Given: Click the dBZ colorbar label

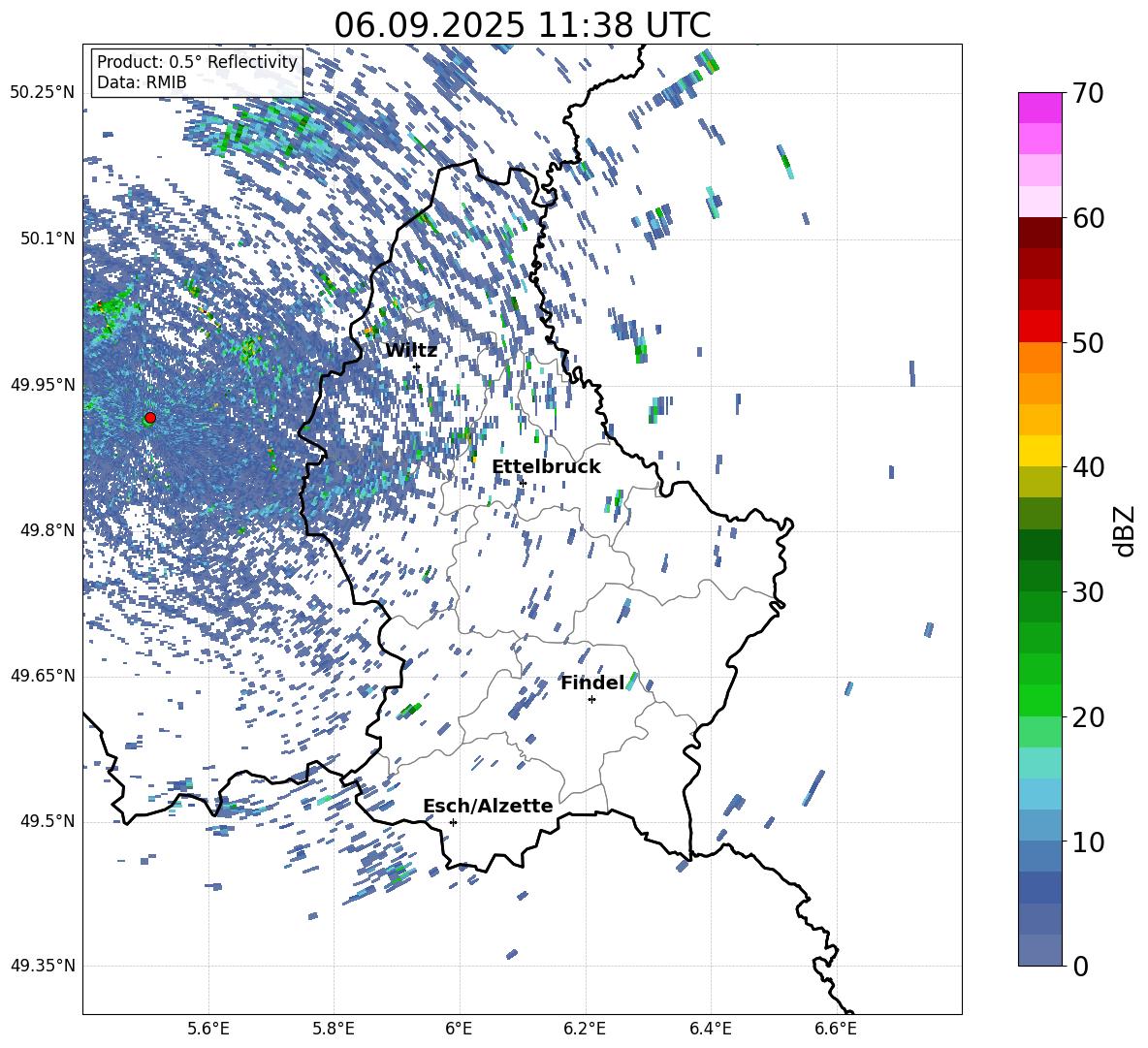Looking at the screenshot, I should pos(1125,530).
